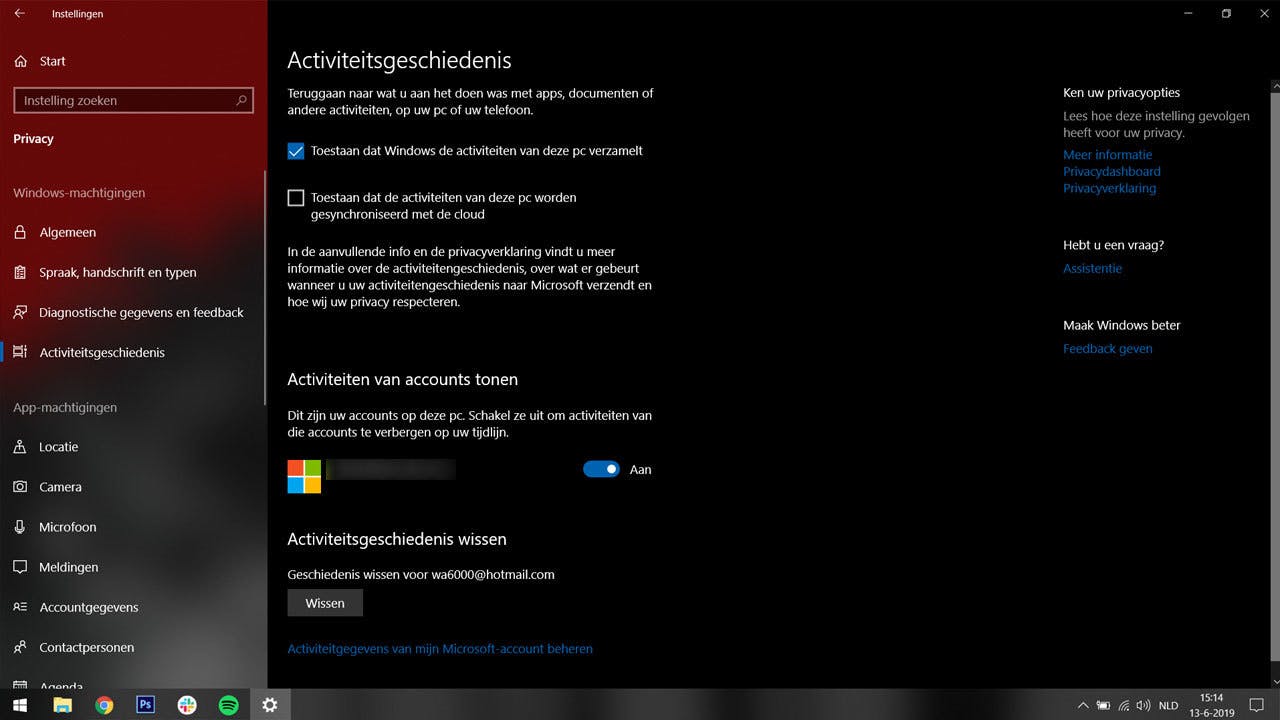Image resolution: width=1280 pixels, height=720 pixels.
Task: Expand hidden icons in the system tray
Action: (1083, 705)
